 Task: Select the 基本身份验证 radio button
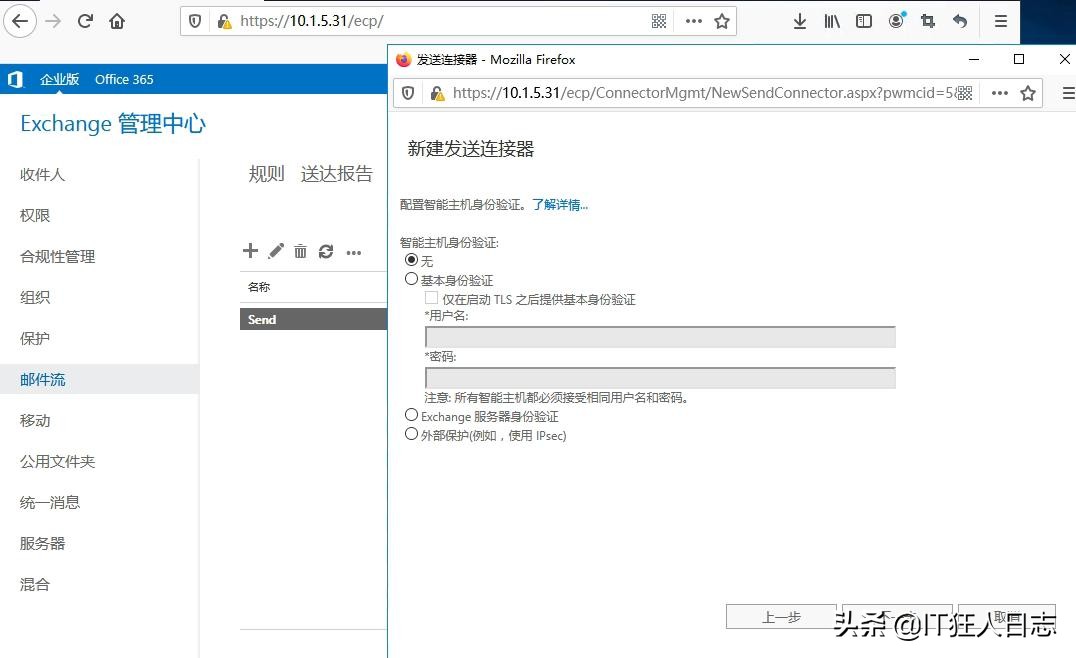(x=411, y=279)
